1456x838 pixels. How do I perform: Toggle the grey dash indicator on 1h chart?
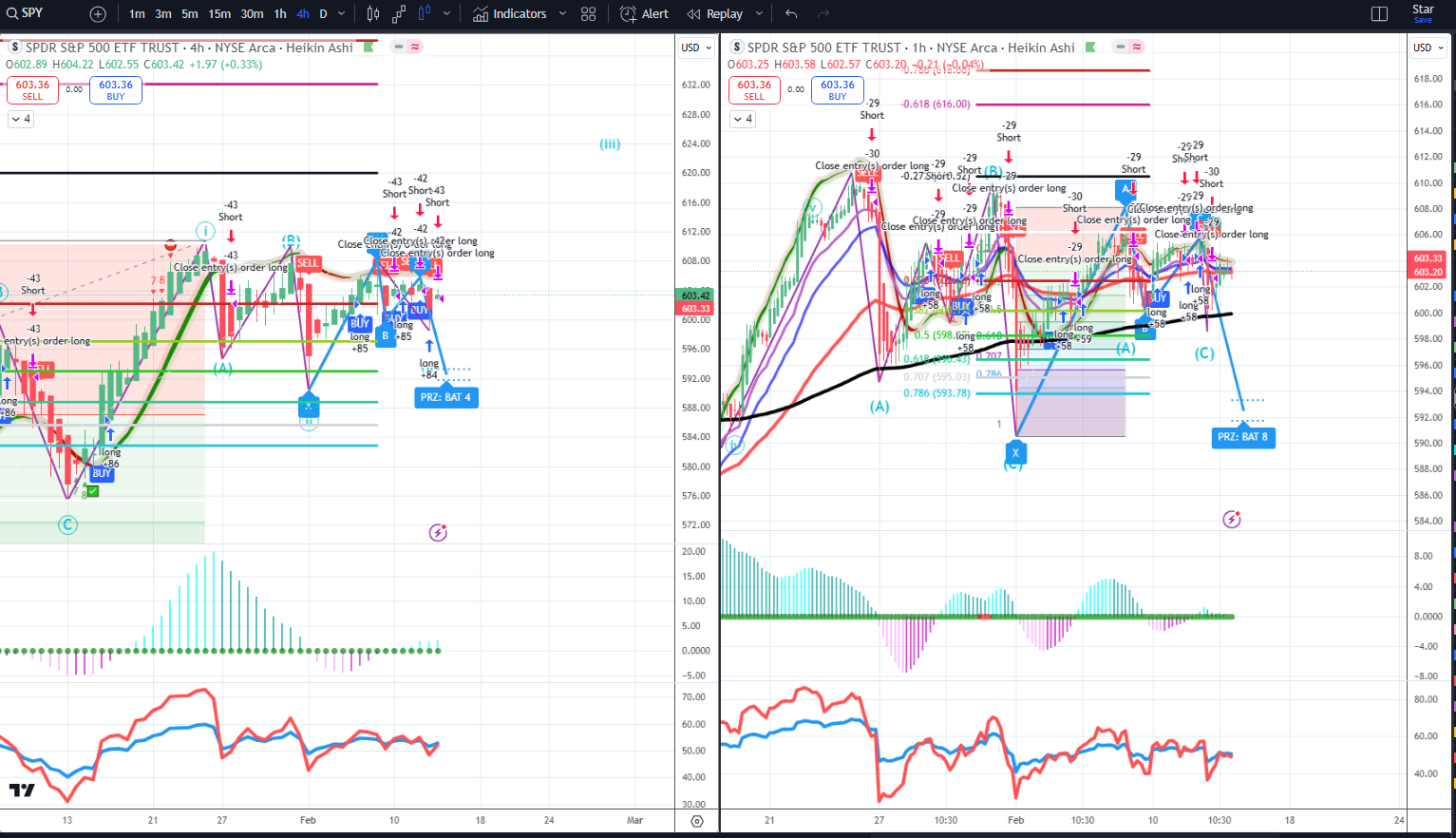[1122, 47]
